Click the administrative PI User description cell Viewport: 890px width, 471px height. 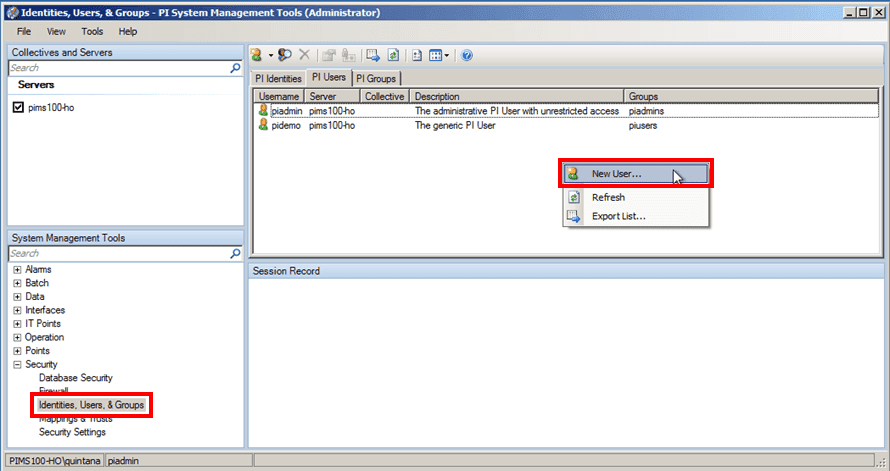[517, 111]
